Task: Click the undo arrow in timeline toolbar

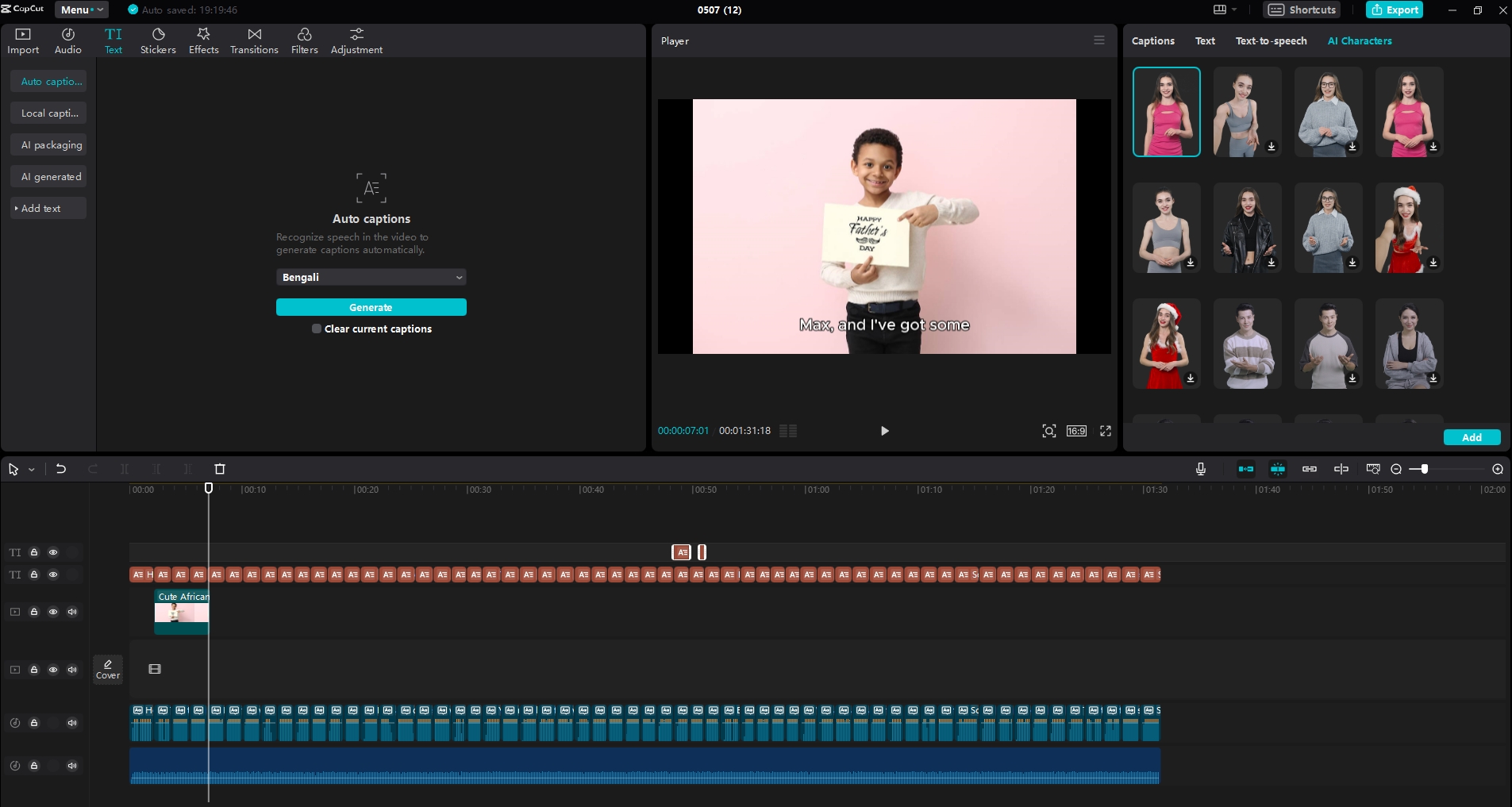Action: [61, 469]
